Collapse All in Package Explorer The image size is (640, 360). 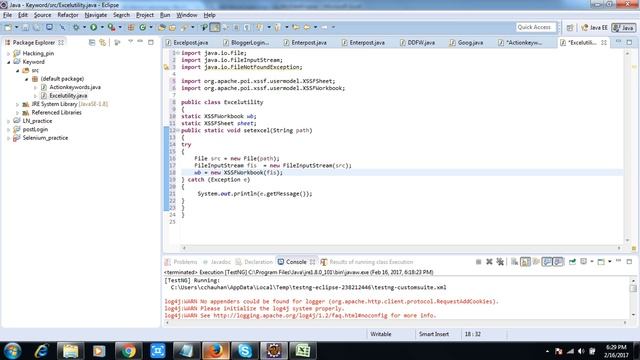92,42
